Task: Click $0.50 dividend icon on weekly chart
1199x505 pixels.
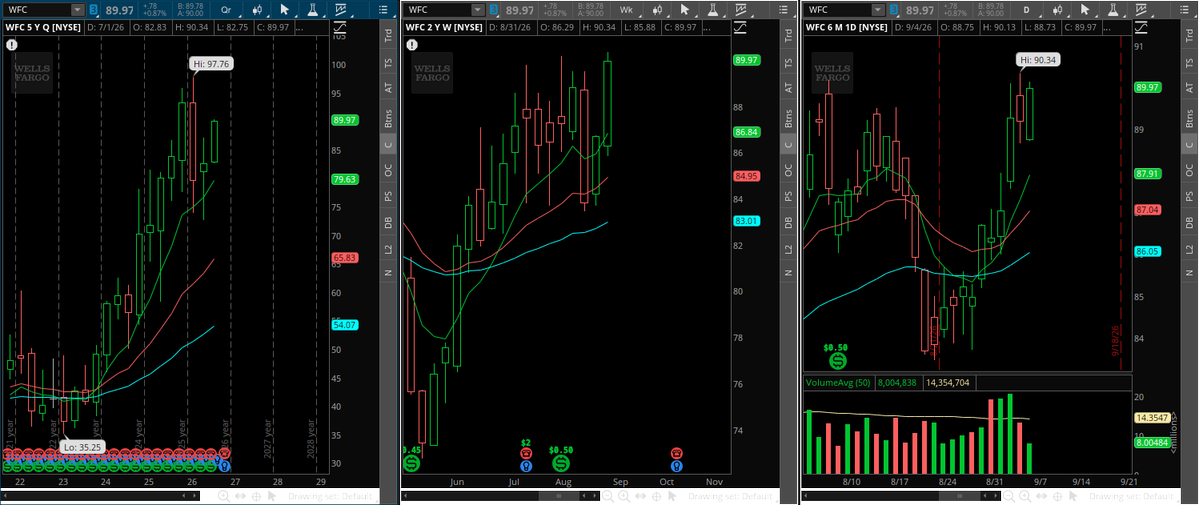Action: (561, 463)
